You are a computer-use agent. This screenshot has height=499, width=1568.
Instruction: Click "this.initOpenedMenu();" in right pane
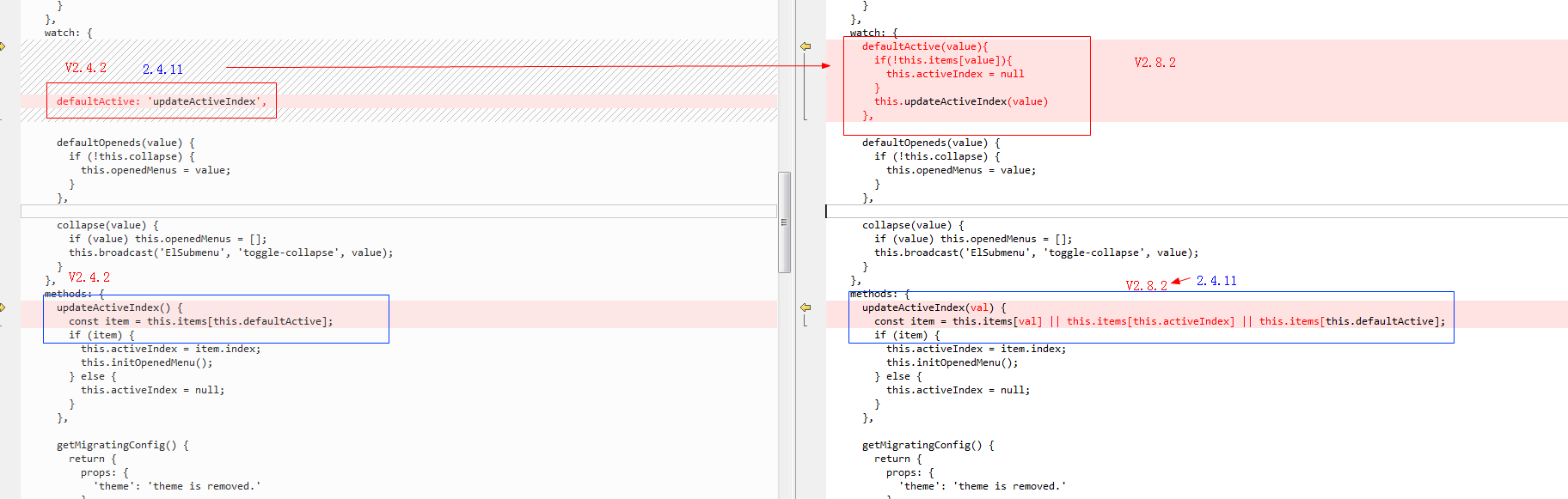point(952,362)
